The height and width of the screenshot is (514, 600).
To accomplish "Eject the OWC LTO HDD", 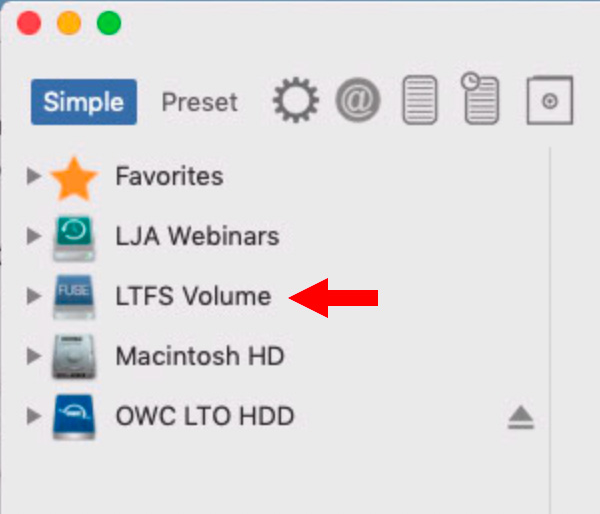I will (521, 418).
